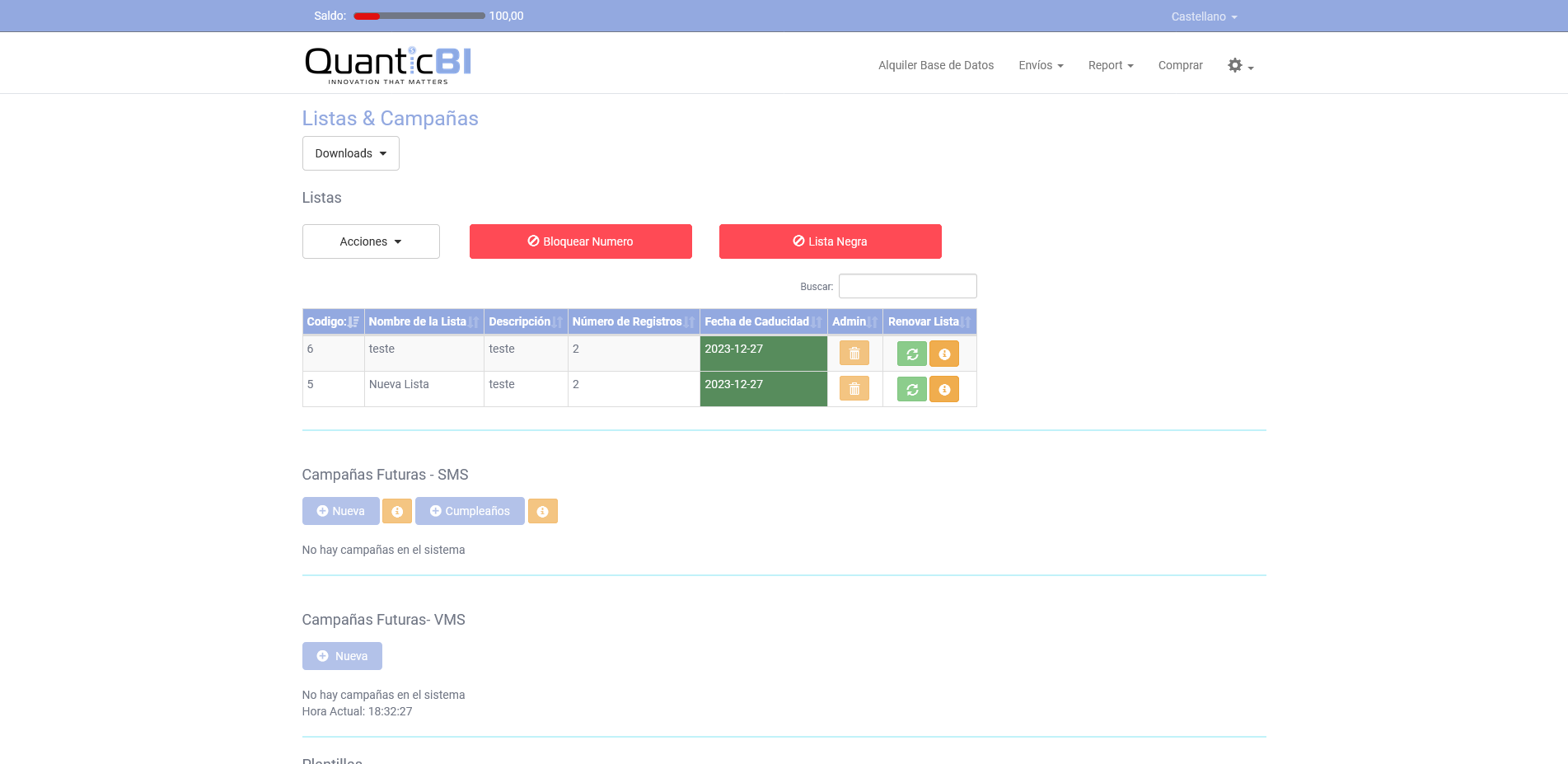This screenshot has width=1568, height=764.
Task: Click the Saldo balance progress bar
Action: 419,16
